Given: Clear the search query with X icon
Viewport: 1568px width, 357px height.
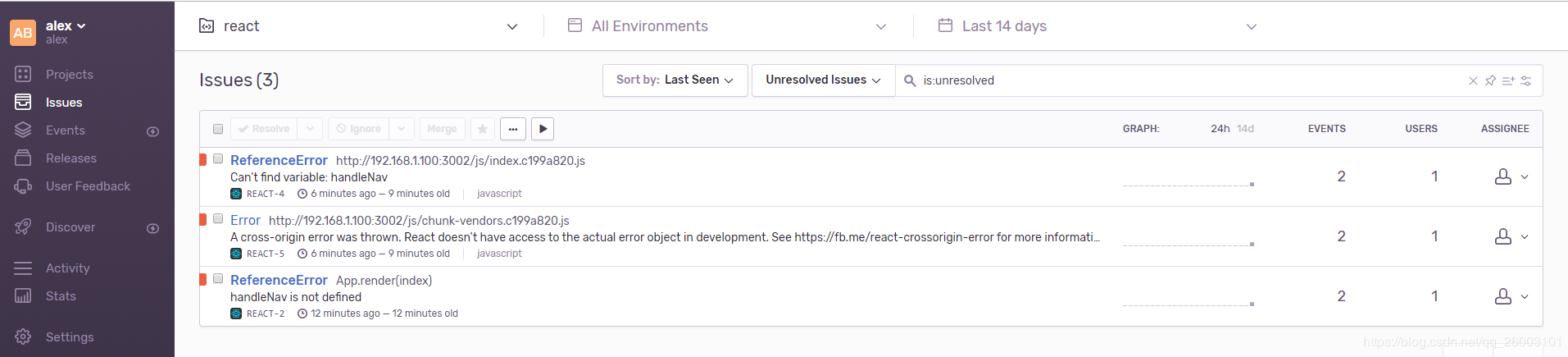Looking at the screenshot, I should (1473, 80).
